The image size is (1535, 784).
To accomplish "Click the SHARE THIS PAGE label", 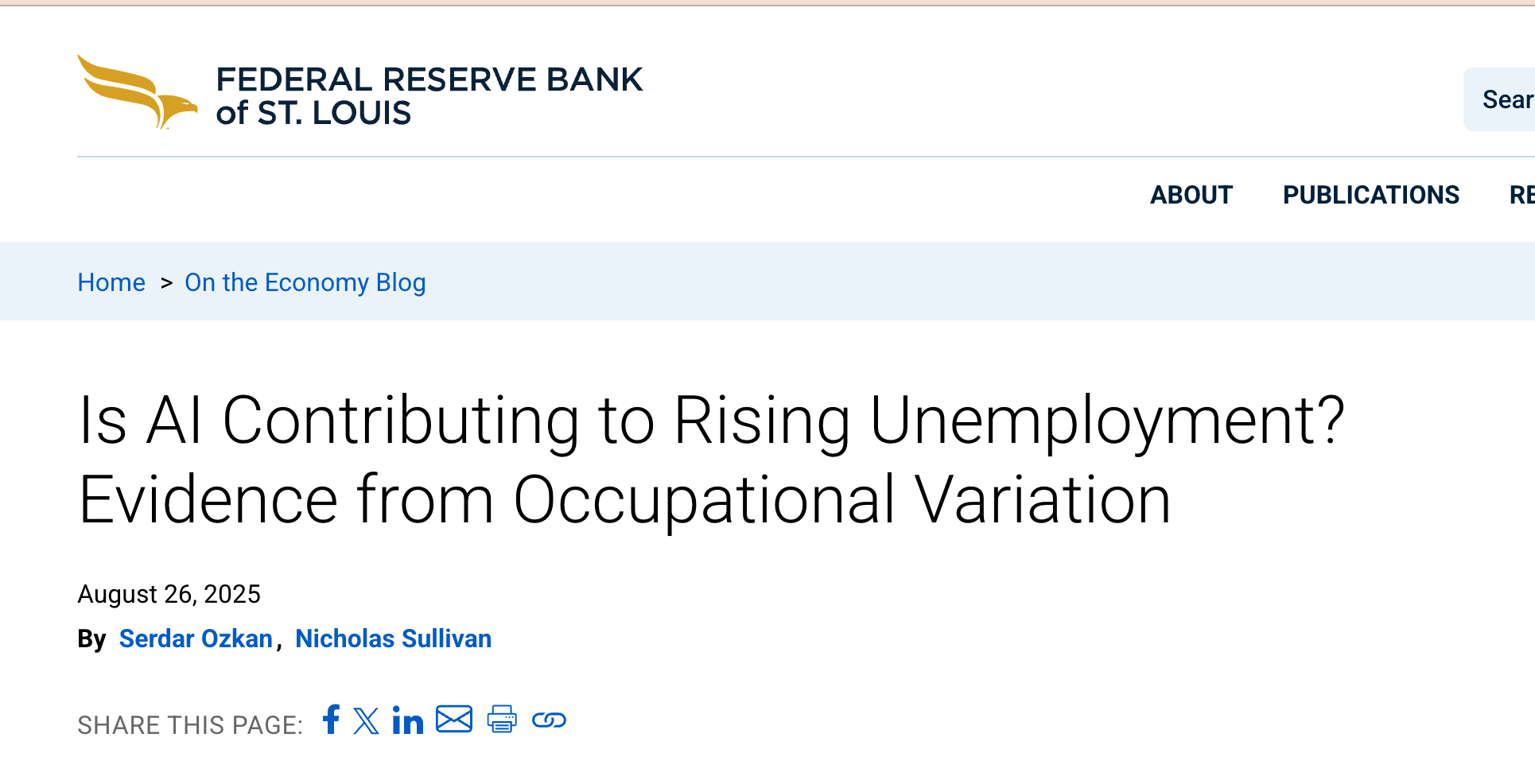I will point(190,725).
